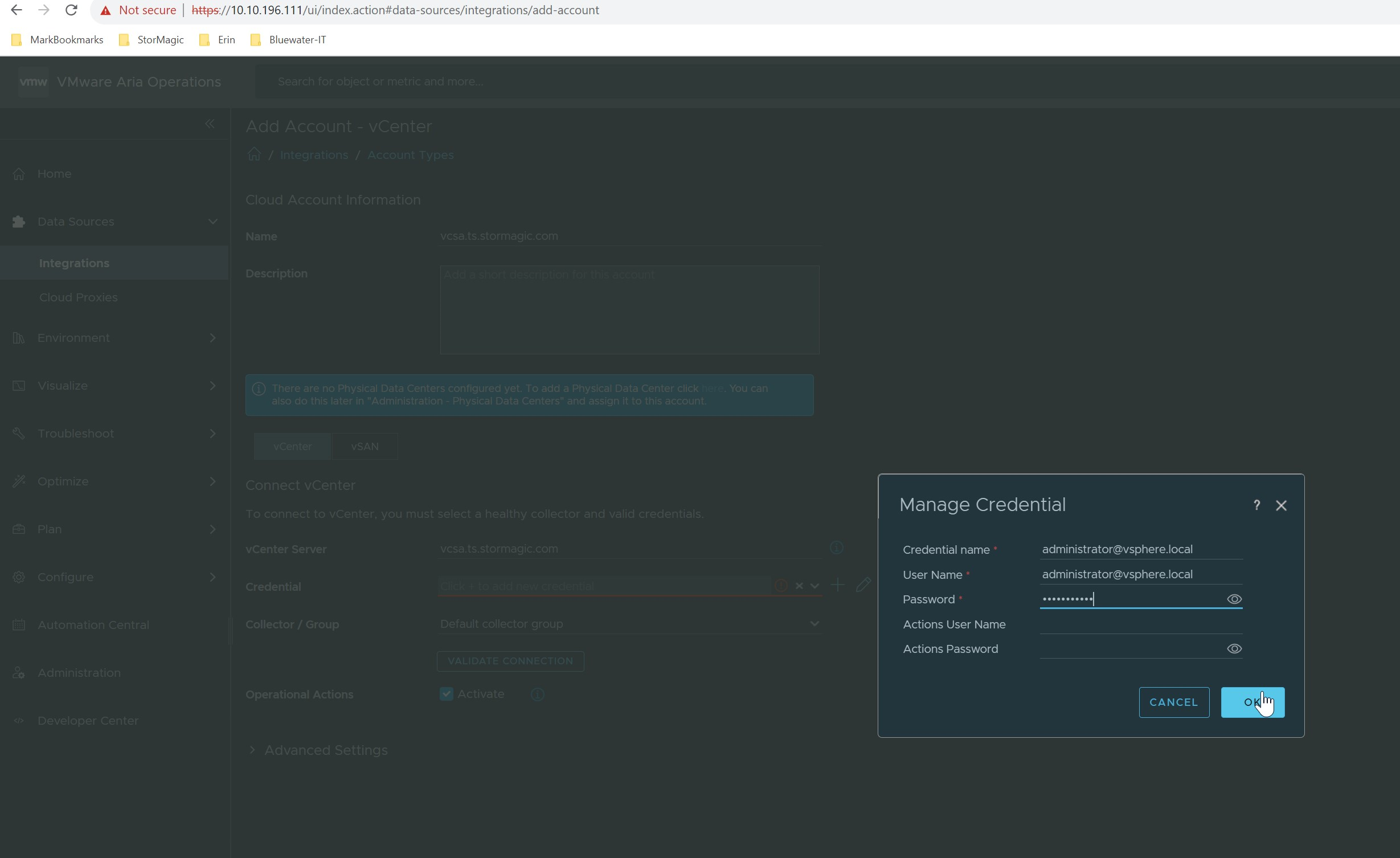Switch to the vSAN tab
Viewport: 1400px width, 858px height.
point(365,447)
